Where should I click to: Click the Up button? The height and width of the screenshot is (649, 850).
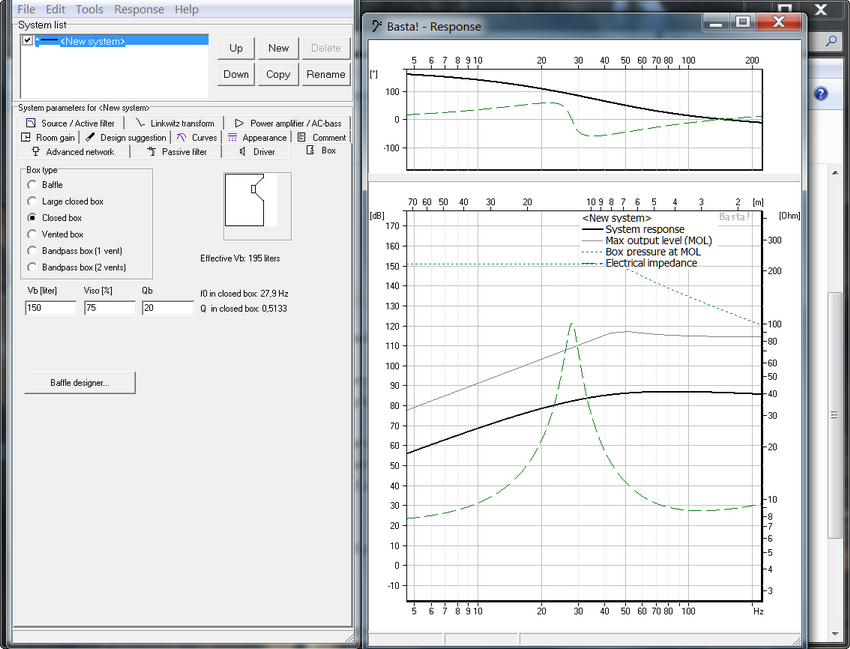(x=236, y=48)
